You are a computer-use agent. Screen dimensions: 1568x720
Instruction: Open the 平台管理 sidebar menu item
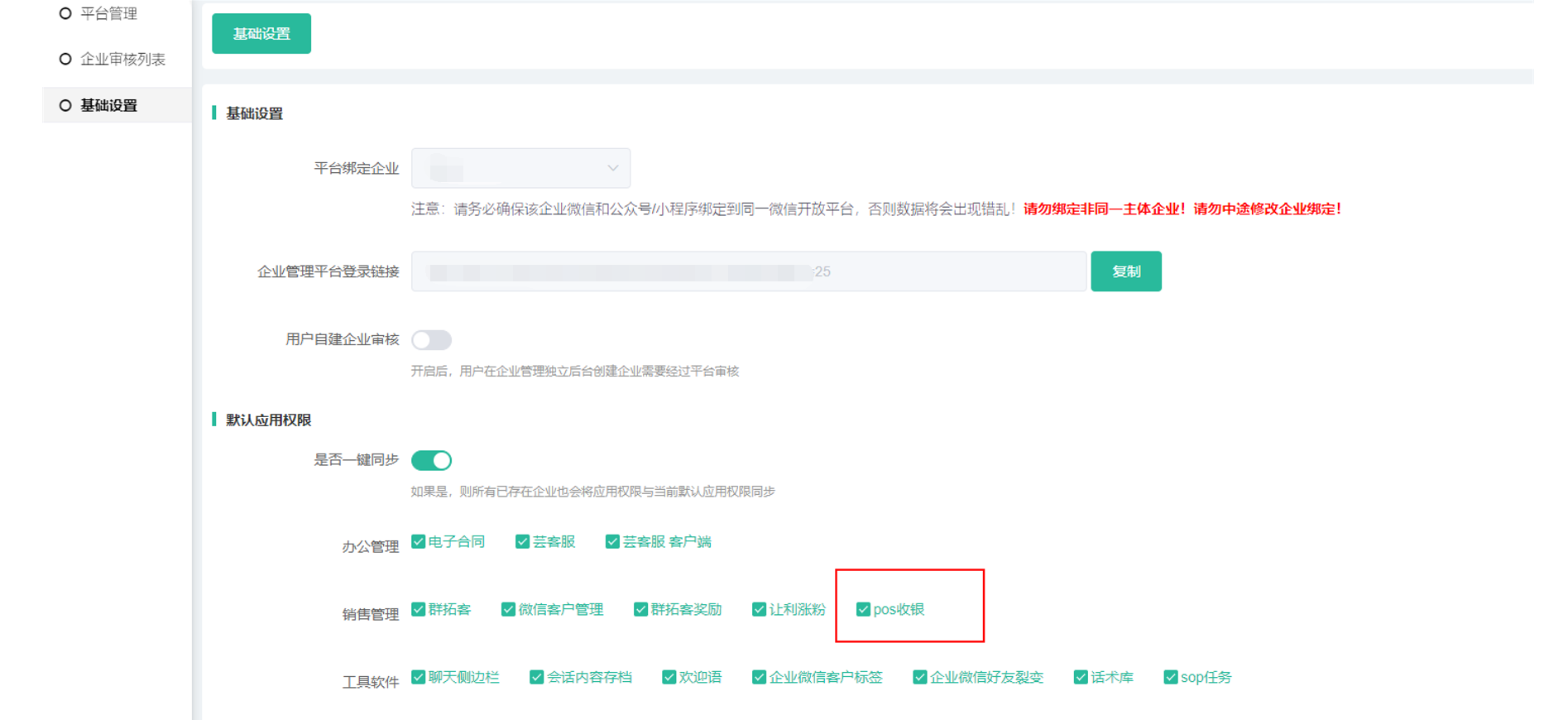click(x=108, y=14)
